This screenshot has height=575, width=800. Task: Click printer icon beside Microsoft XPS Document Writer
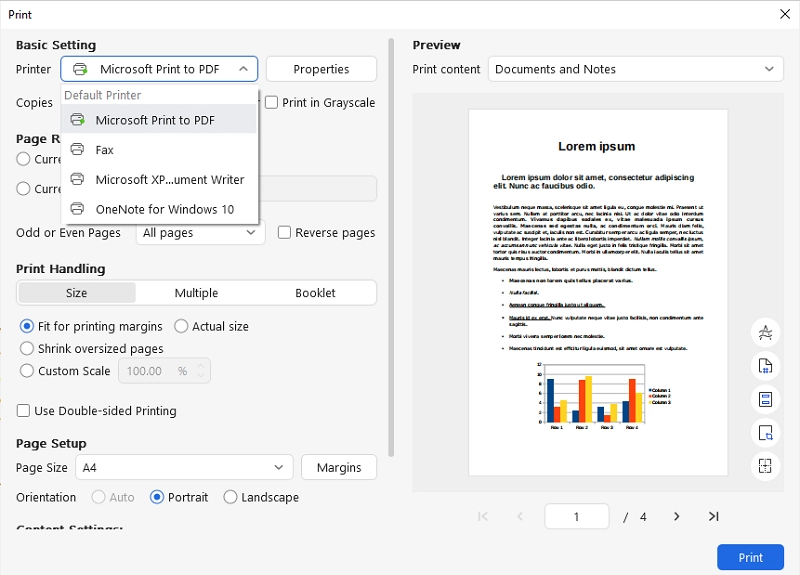click(77, 179)
